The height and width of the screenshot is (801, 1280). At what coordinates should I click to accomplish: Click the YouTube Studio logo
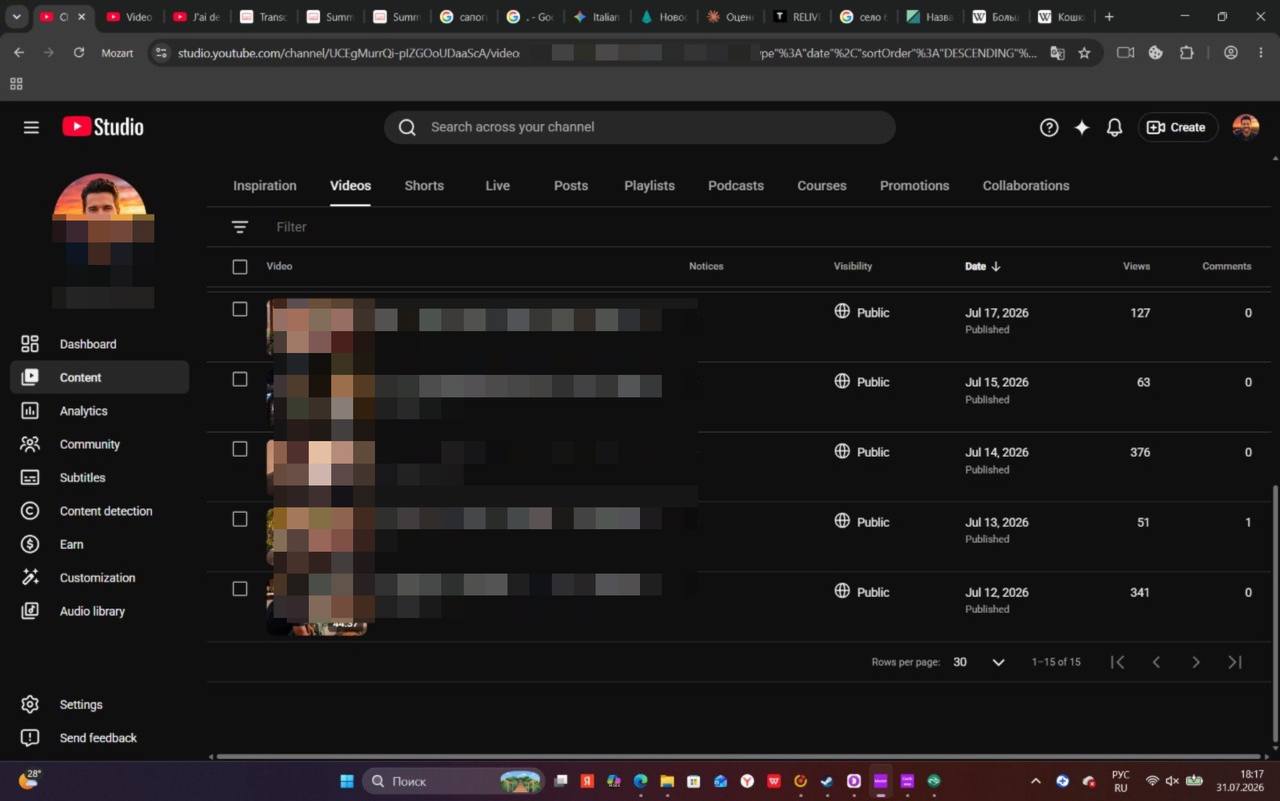click(103, 127)
